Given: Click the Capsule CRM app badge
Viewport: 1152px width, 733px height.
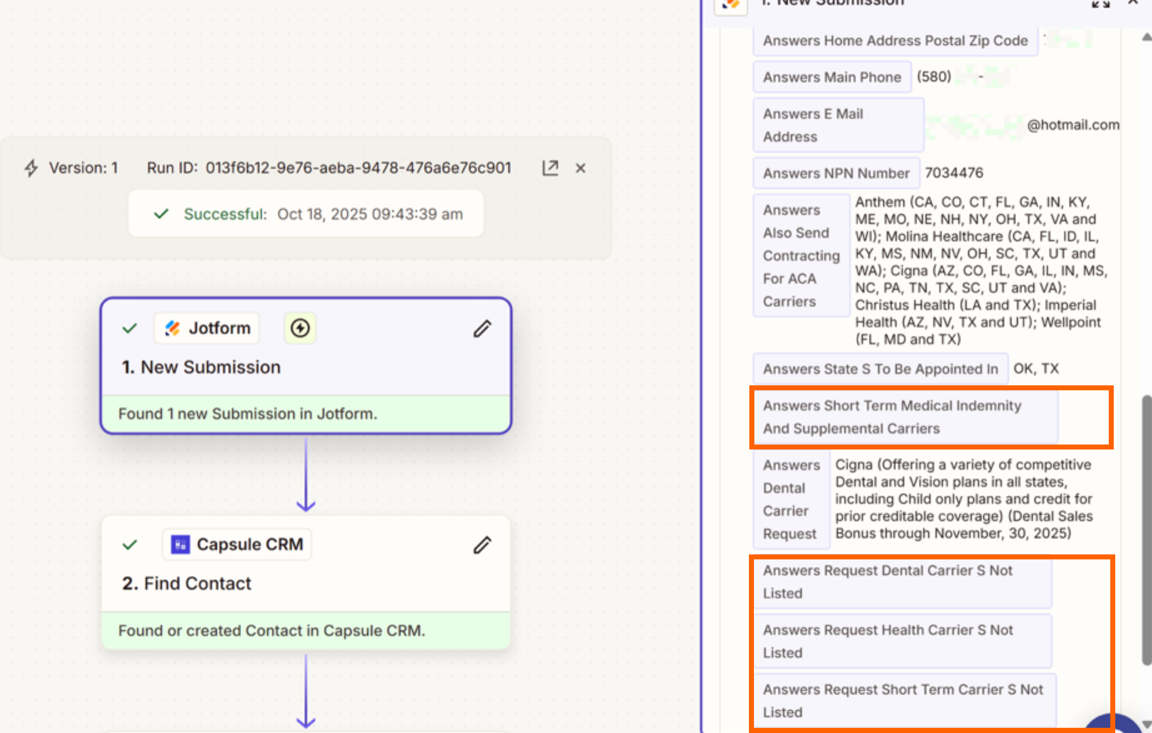Looking at the screenshot, I should tap(237, 545).
